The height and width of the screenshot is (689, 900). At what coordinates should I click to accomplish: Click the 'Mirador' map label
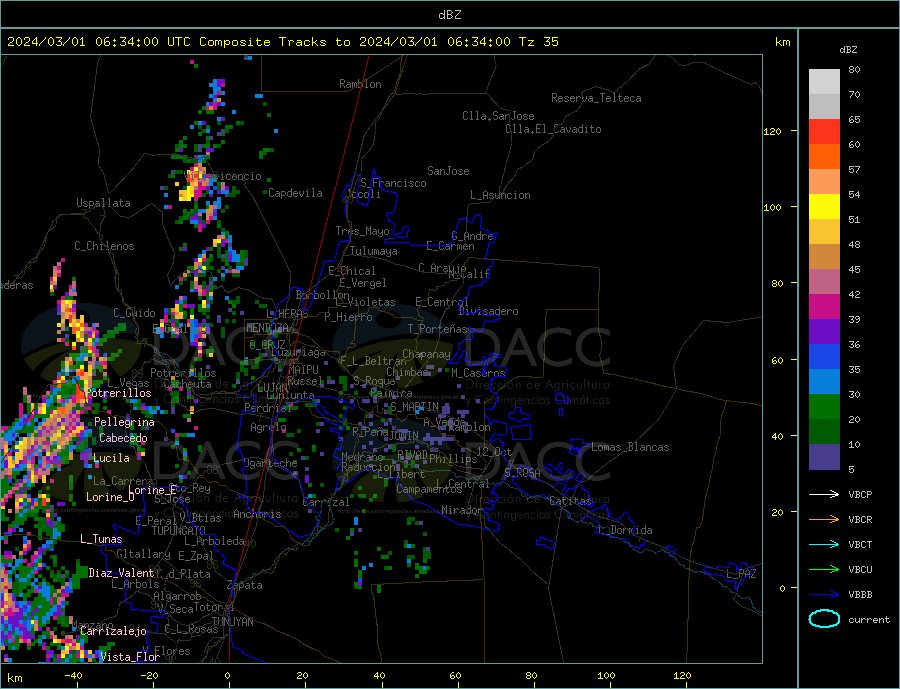pyautogui.click(x=462, y=510)
